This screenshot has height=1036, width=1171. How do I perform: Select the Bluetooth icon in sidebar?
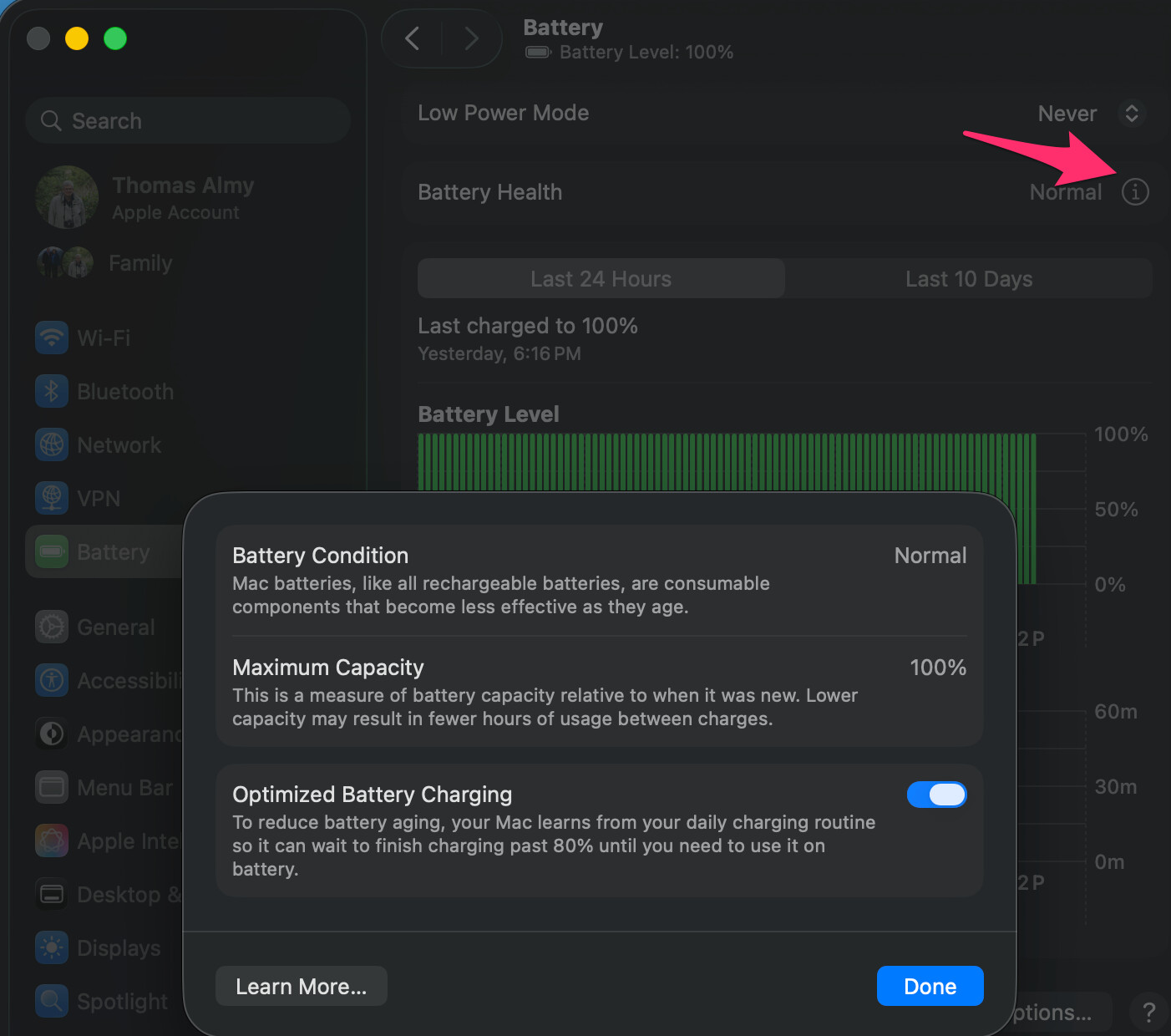[x=52, y=392]
